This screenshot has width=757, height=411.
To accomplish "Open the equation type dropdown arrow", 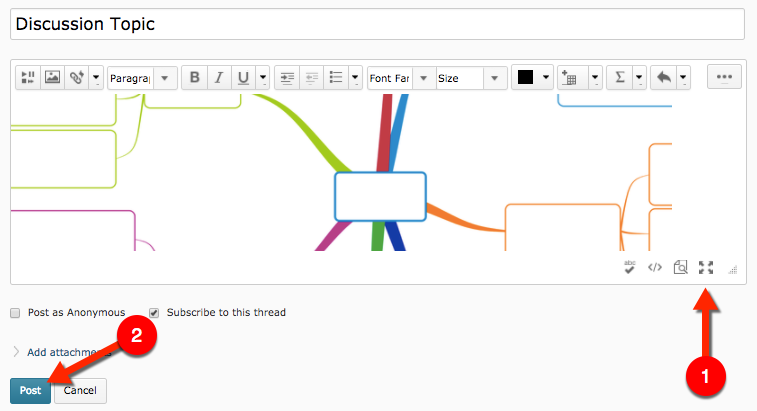I will click(639, 77).
